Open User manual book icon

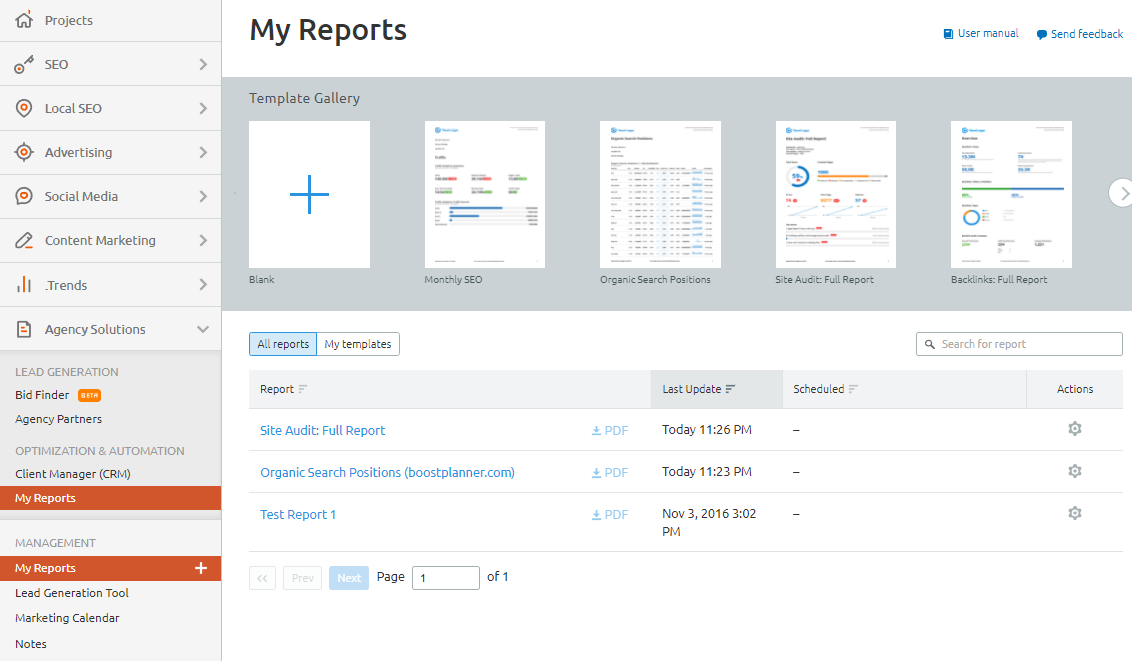pos(948,34)
